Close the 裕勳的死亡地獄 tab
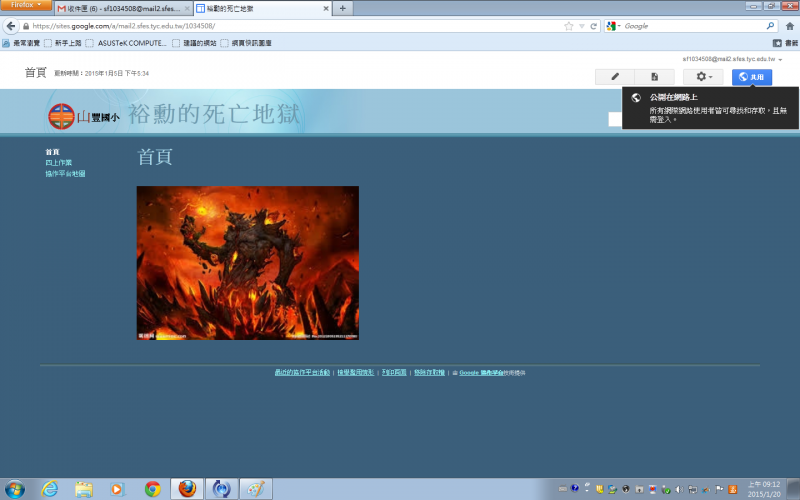800x500 pixels. pyautogui.click(x=326, y=9)
